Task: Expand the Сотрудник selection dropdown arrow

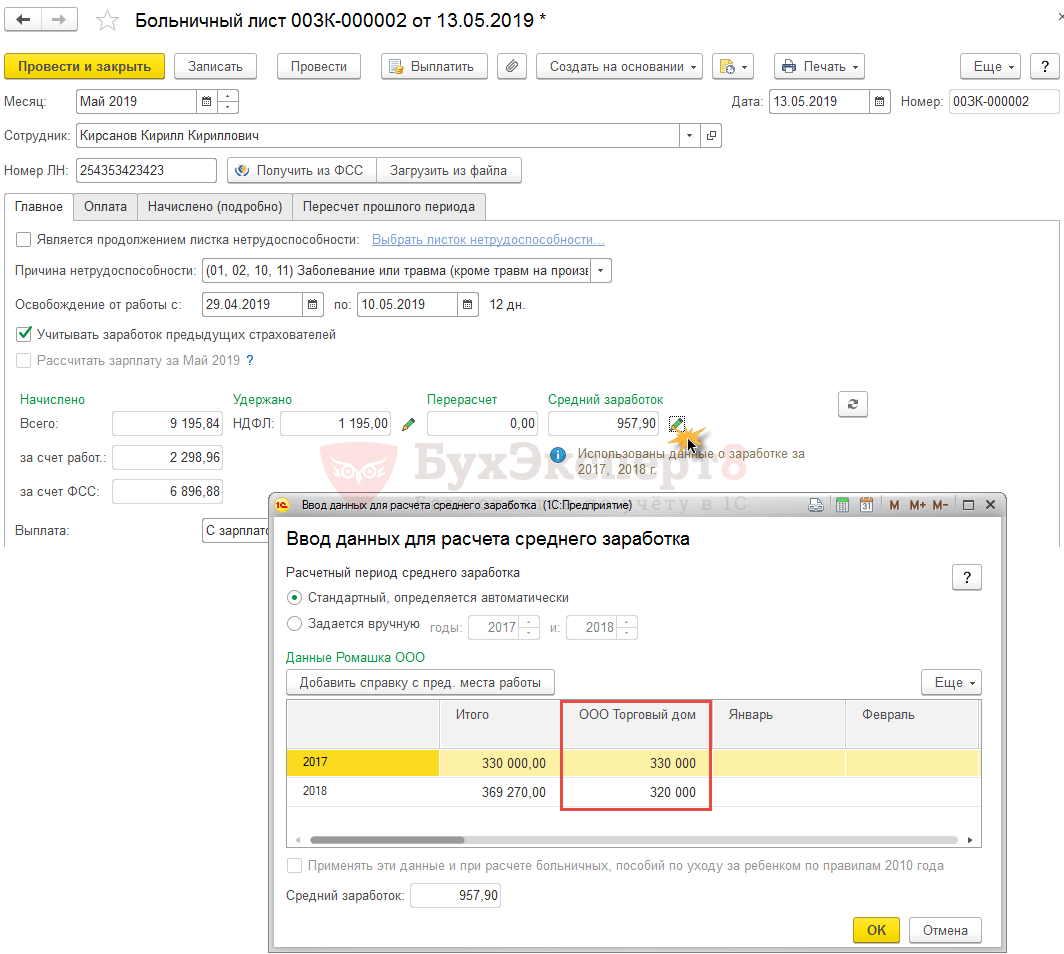Action: tap(689, 136)
